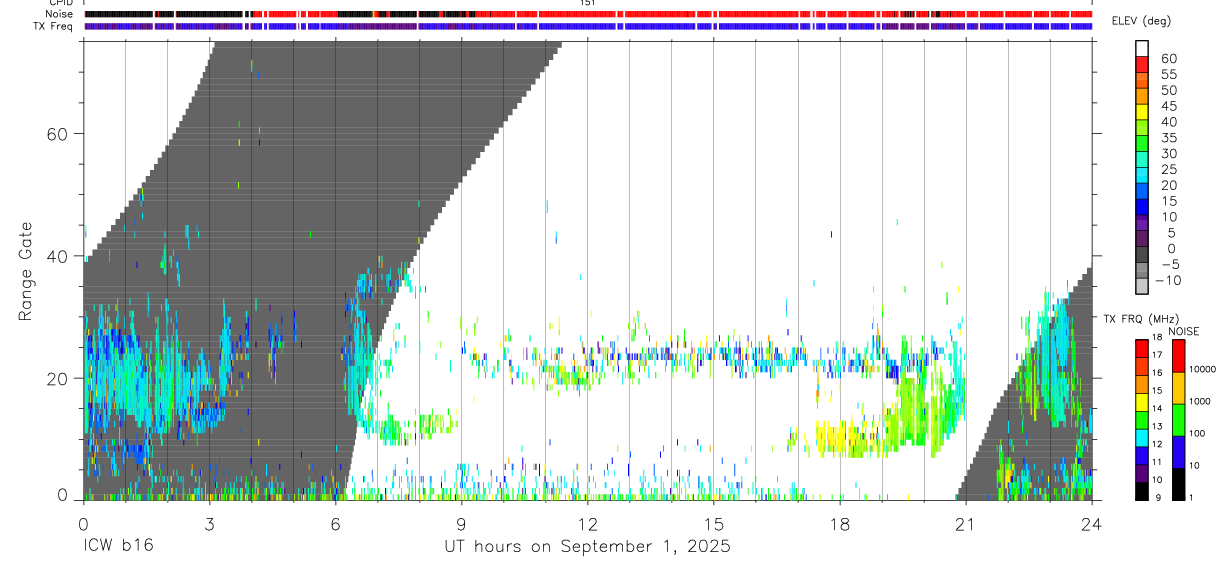The image size is (1228, 567).
Task: Select the green swatch in NOISE color bar
Action: (1177, 420)
